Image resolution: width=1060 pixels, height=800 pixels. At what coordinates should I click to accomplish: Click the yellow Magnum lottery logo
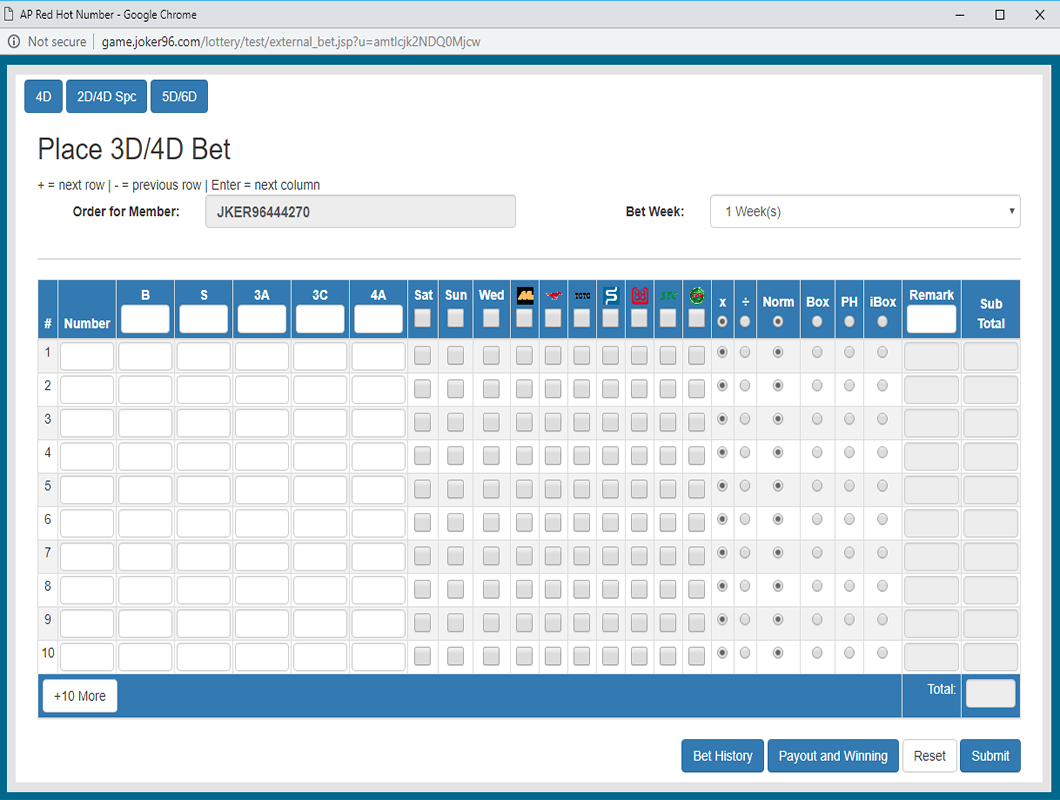tap(524, 296)
